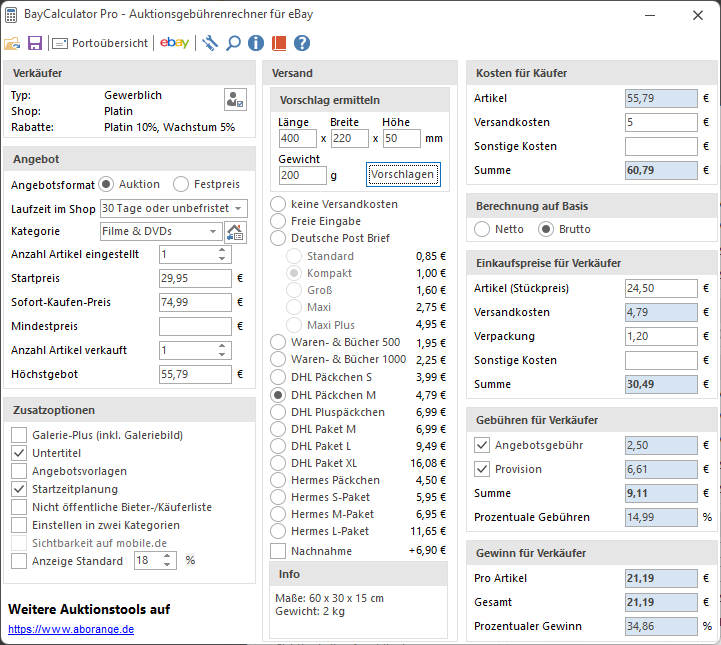Increase Anzahl Artikel eingestellt value
The width and height of the screenshot is (721, 645).
pyautogui.click(x=222, y=250)
